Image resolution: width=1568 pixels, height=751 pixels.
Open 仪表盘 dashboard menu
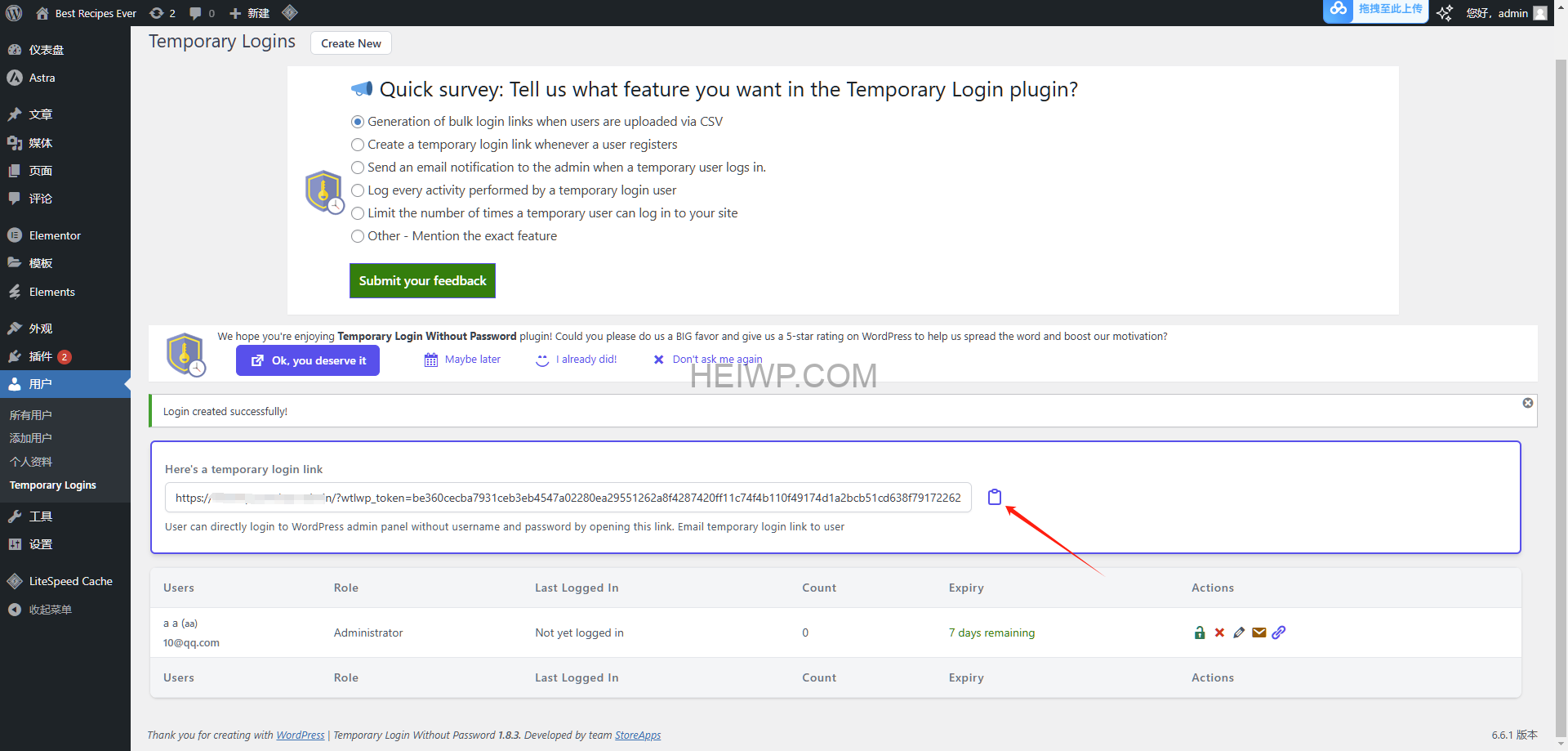tap(65, 50)
